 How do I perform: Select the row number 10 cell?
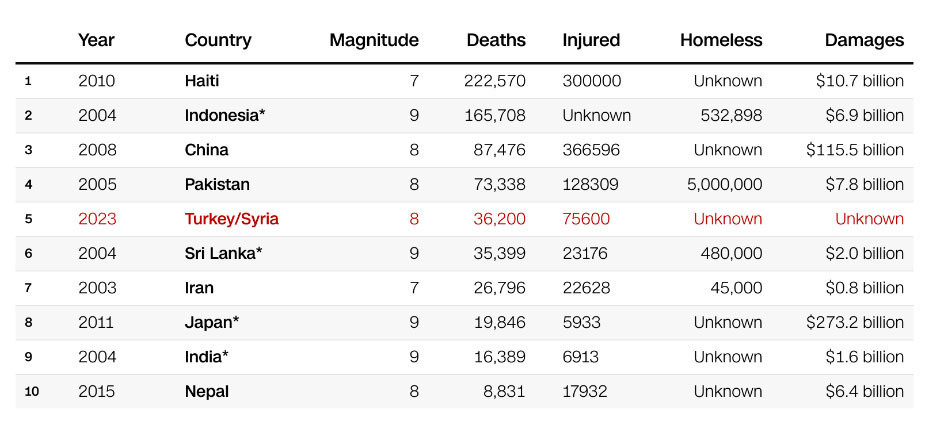click(x=32, y=391)
